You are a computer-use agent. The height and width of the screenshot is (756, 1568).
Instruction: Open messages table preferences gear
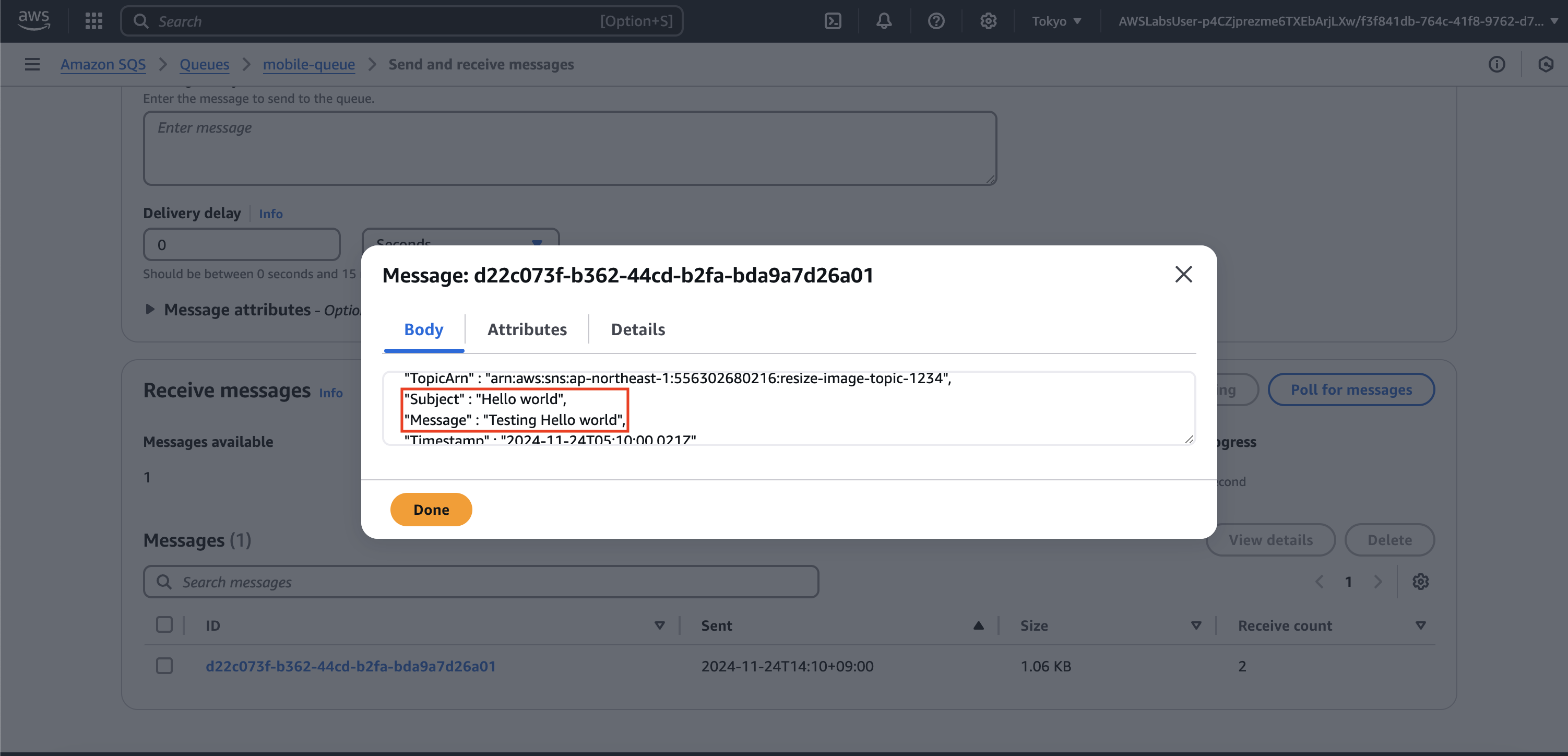click(x=1420, y=582)
